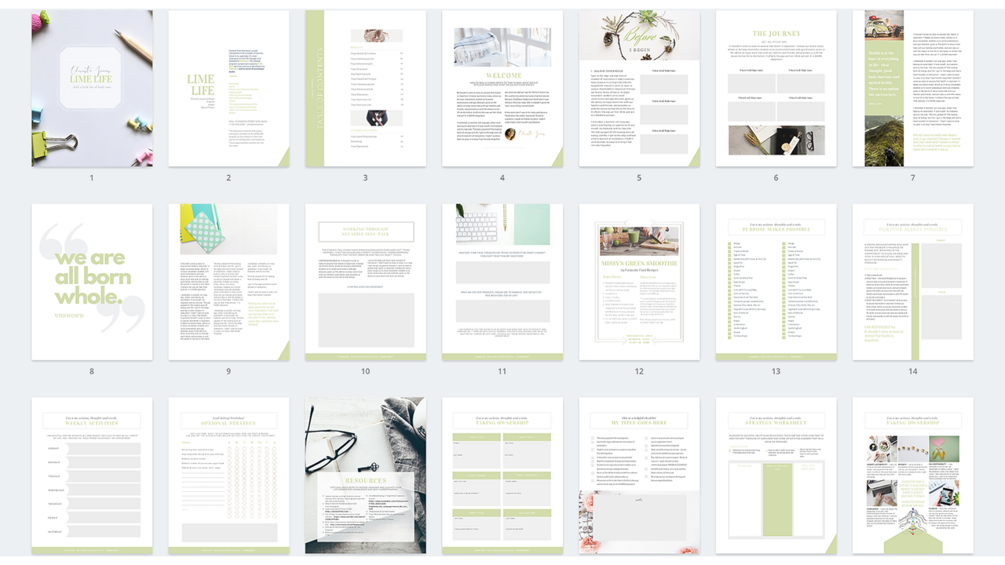Select page 6 The Journey thumbnail

[776, 88]
